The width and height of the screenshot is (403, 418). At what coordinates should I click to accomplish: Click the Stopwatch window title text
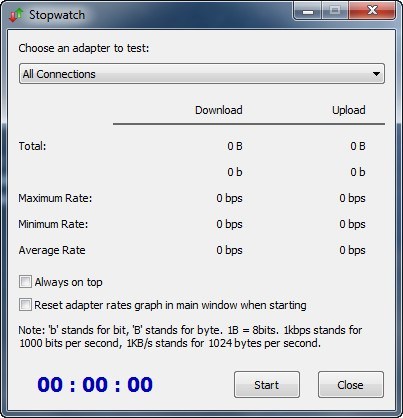57,15
